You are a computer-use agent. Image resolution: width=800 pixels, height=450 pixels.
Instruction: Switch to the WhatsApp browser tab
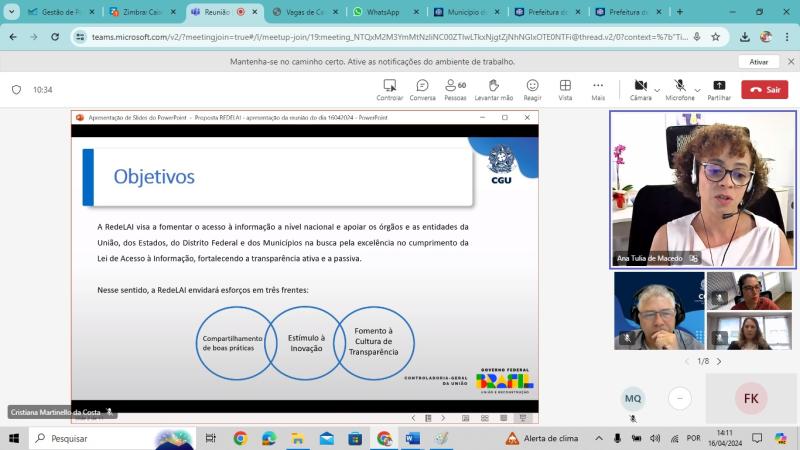tap(386, 12)
